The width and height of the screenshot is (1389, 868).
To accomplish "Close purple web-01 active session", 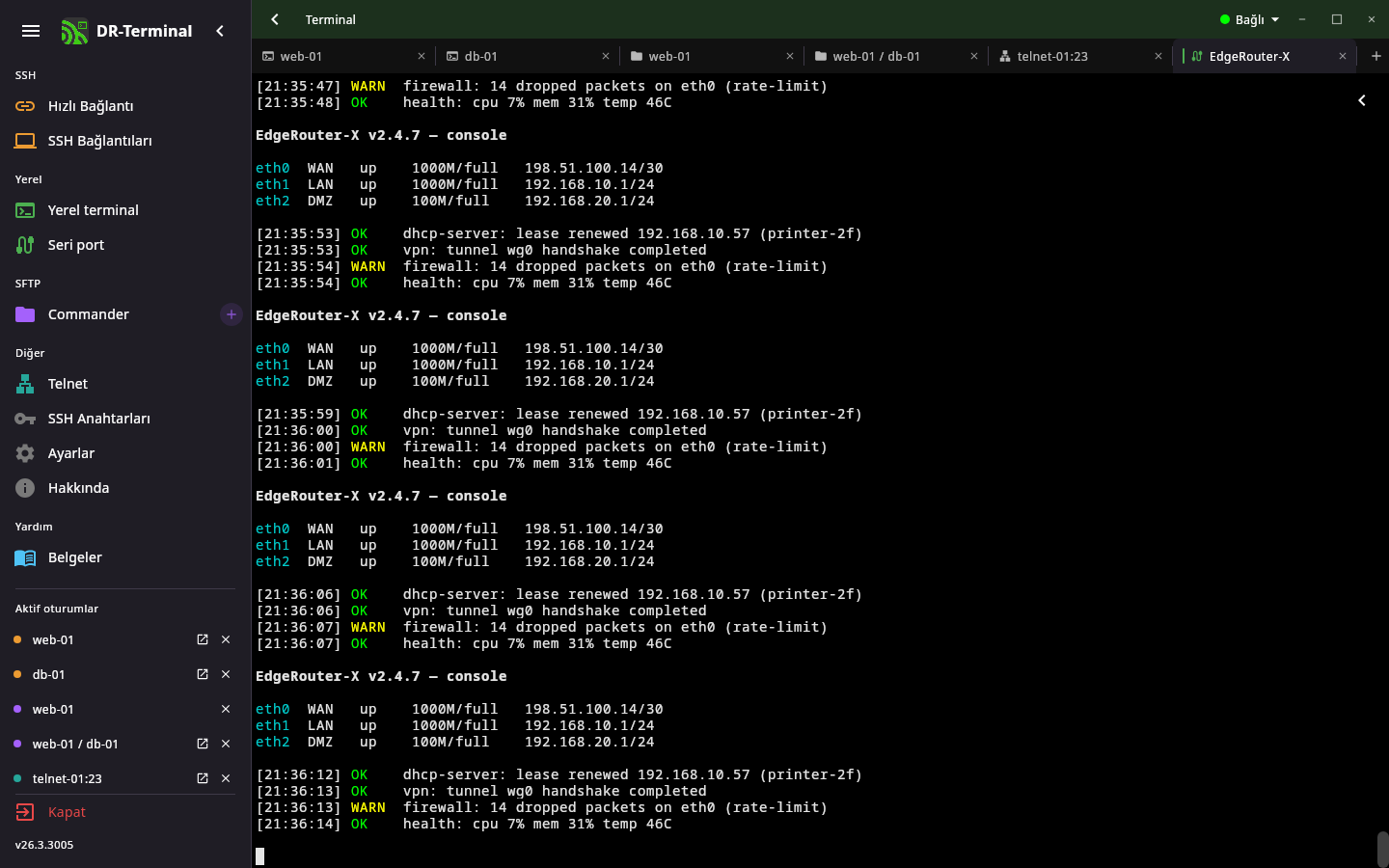I will (x=226, y=709).
